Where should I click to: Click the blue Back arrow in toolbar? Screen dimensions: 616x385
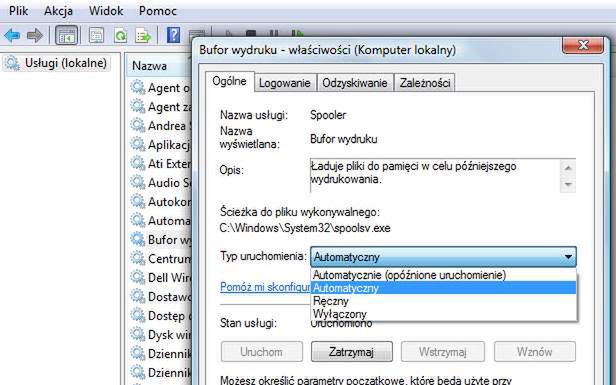click(x=12, y=35)
